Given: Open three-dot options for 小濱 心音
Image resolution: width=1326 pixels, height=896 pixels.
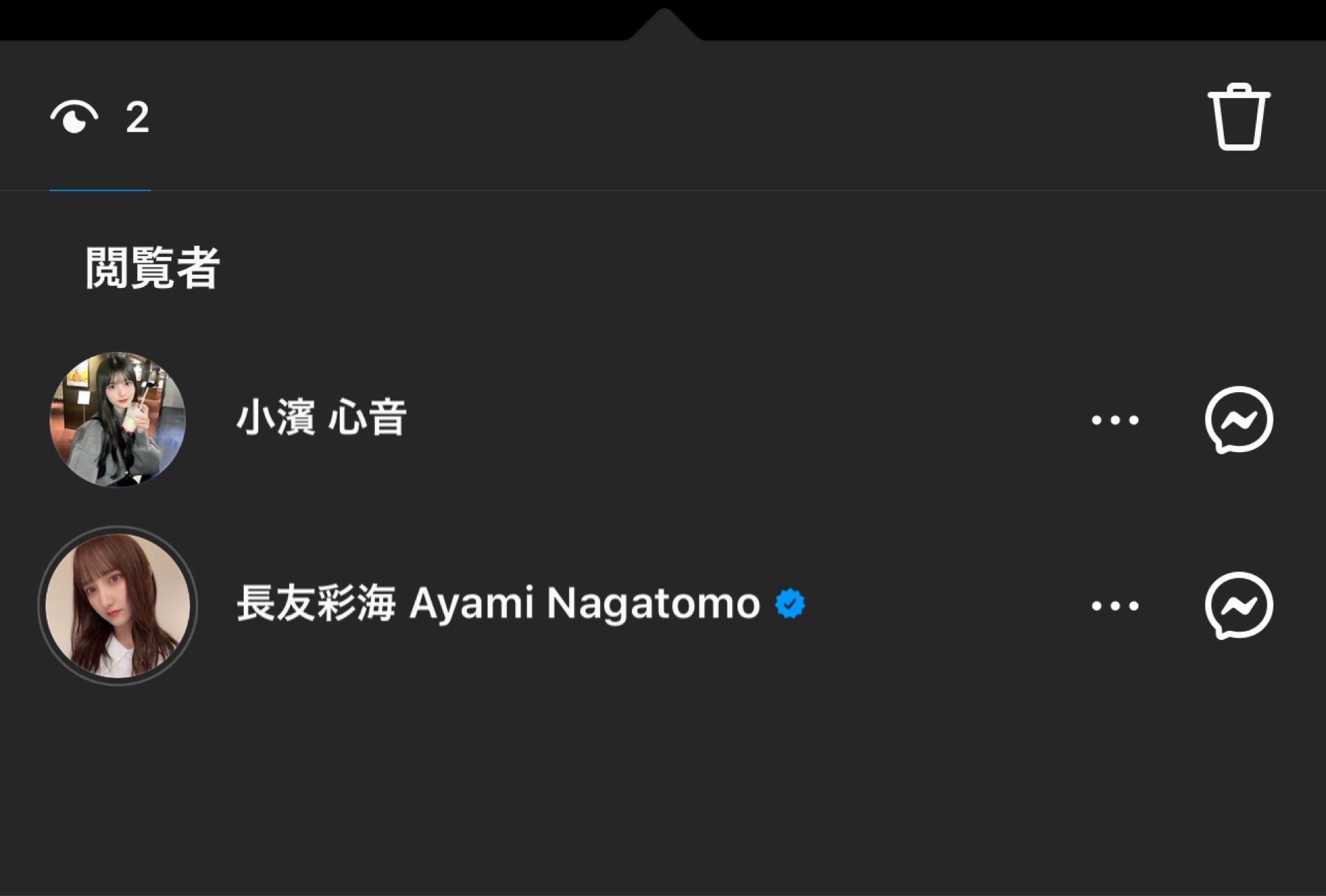Looking at the screenshot, I should coord(1115,420).
